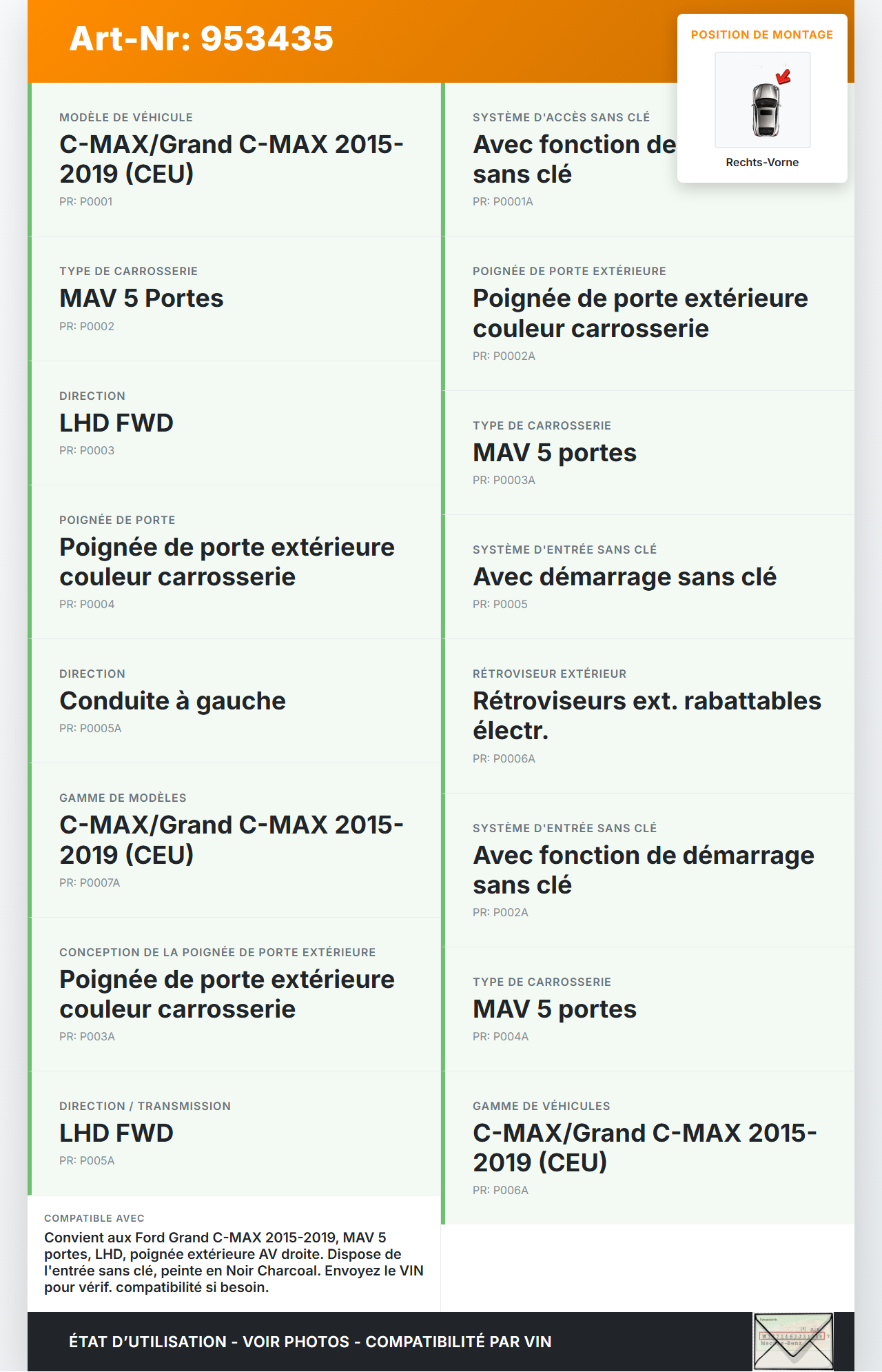This screenshot has height=1372, width=882.
Task: Select the DIRECTION / TRANSMISSION label
Action: [x=145, y=1106]
